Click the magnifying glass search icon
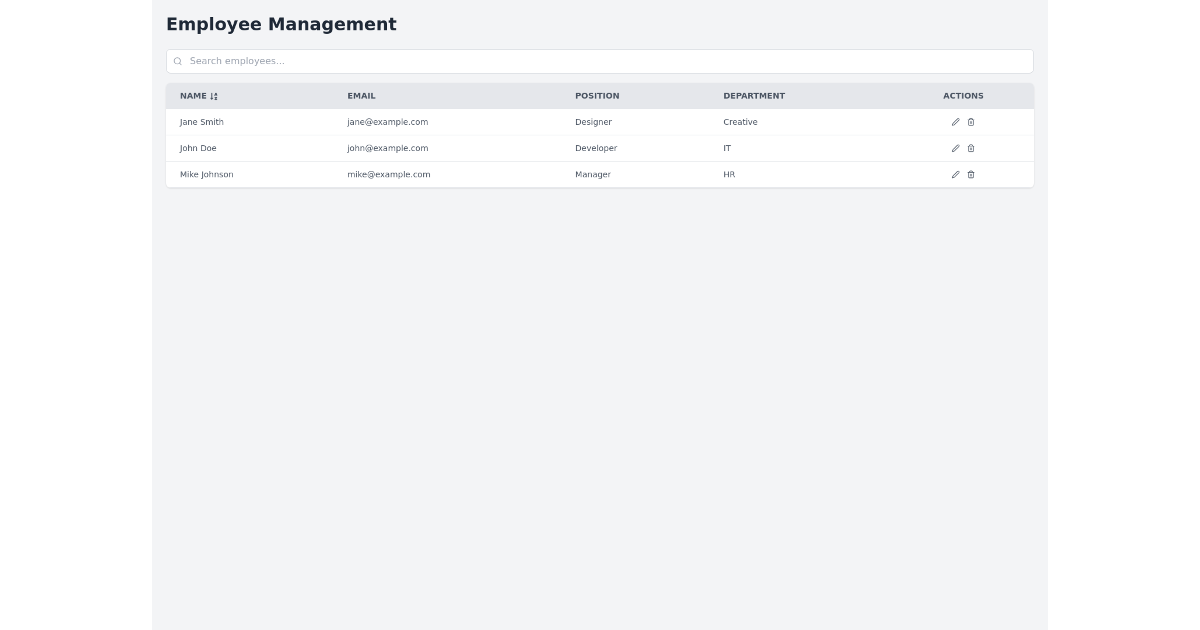This screenshot has width=1200, height=630. click(178, 61)
